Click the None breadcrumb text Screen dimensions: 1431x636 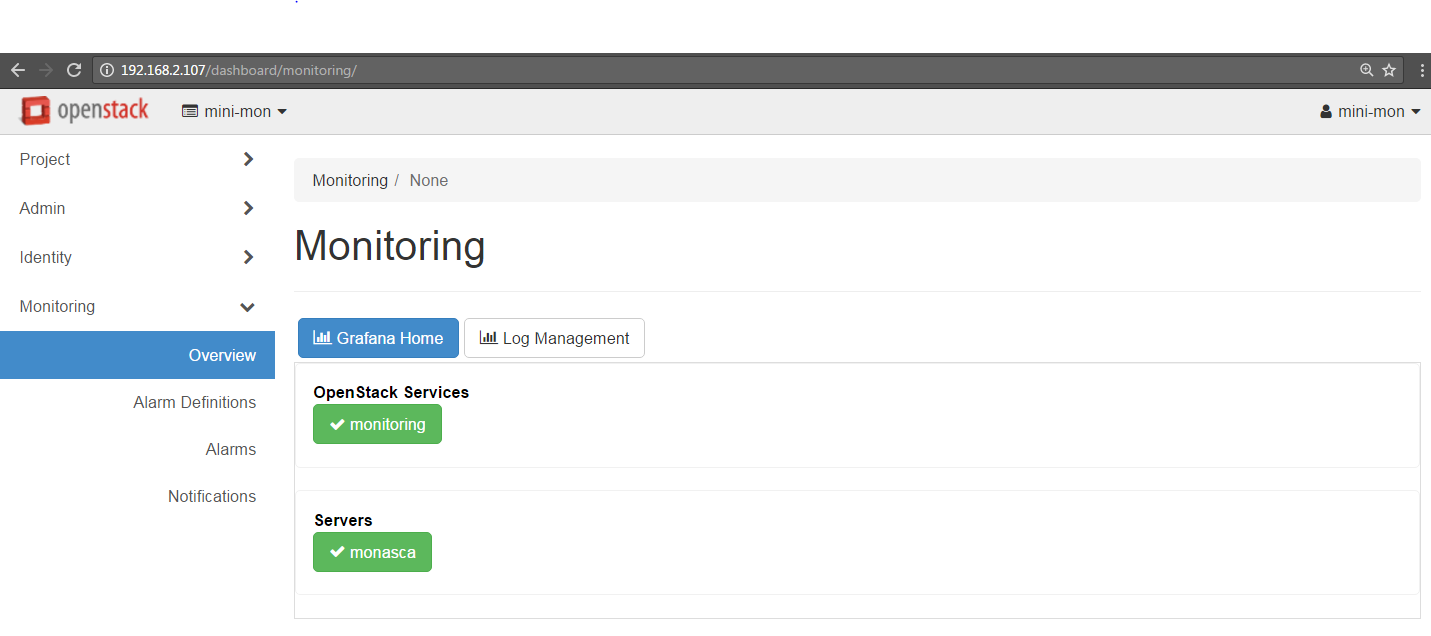coord(429,180)
